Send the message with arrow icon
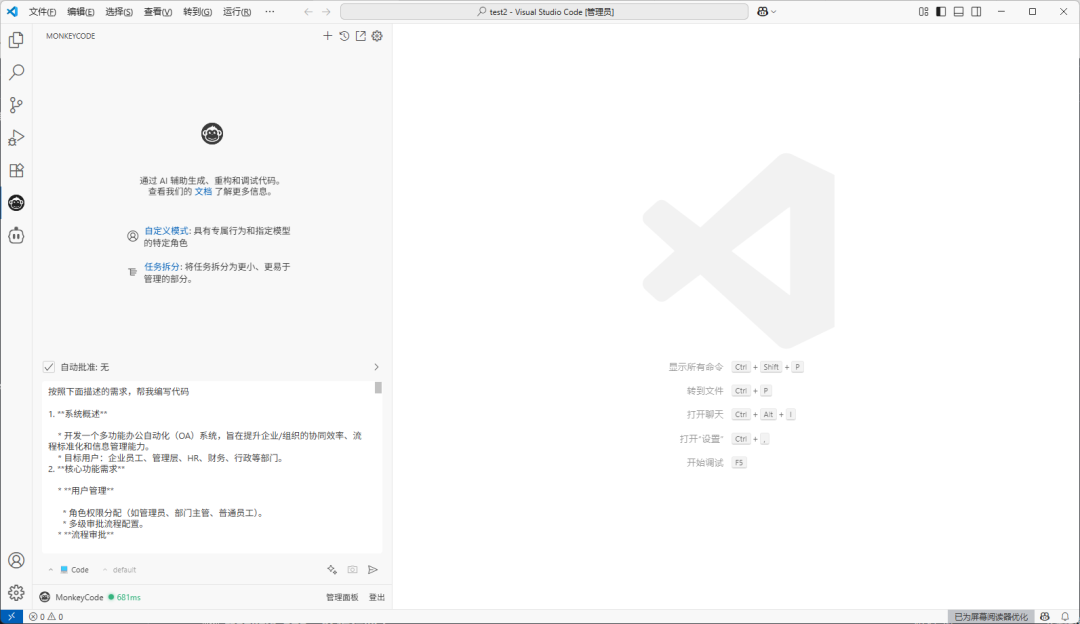The width and height of the screenshot is (1080, 624). [x=373, y=570]
